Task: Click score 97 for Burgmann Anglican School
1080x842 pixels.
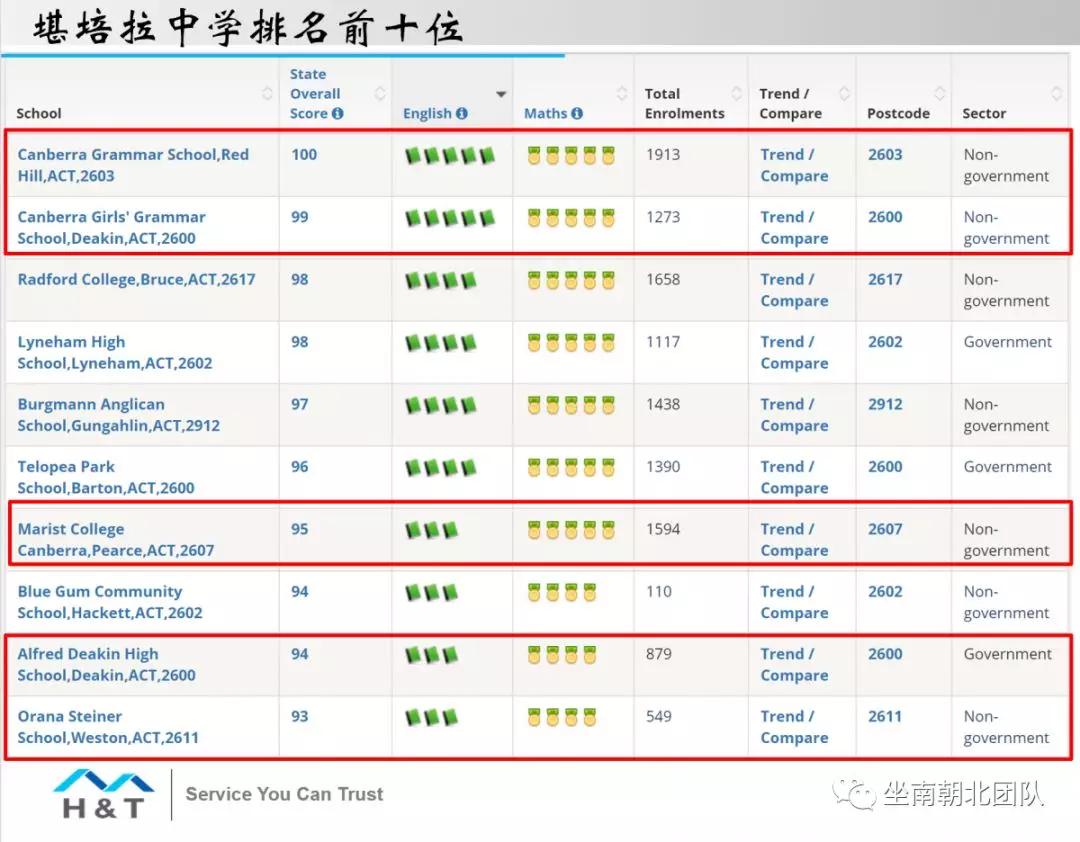Action: pyautogui.click(x=300, y=404)
